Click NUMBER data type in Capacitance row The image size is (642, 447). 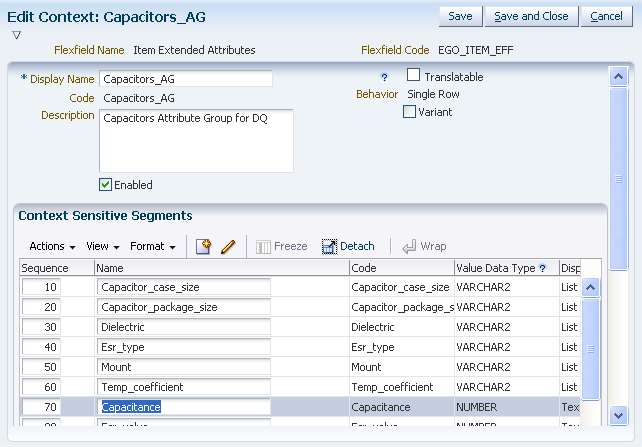coord(477,407)
